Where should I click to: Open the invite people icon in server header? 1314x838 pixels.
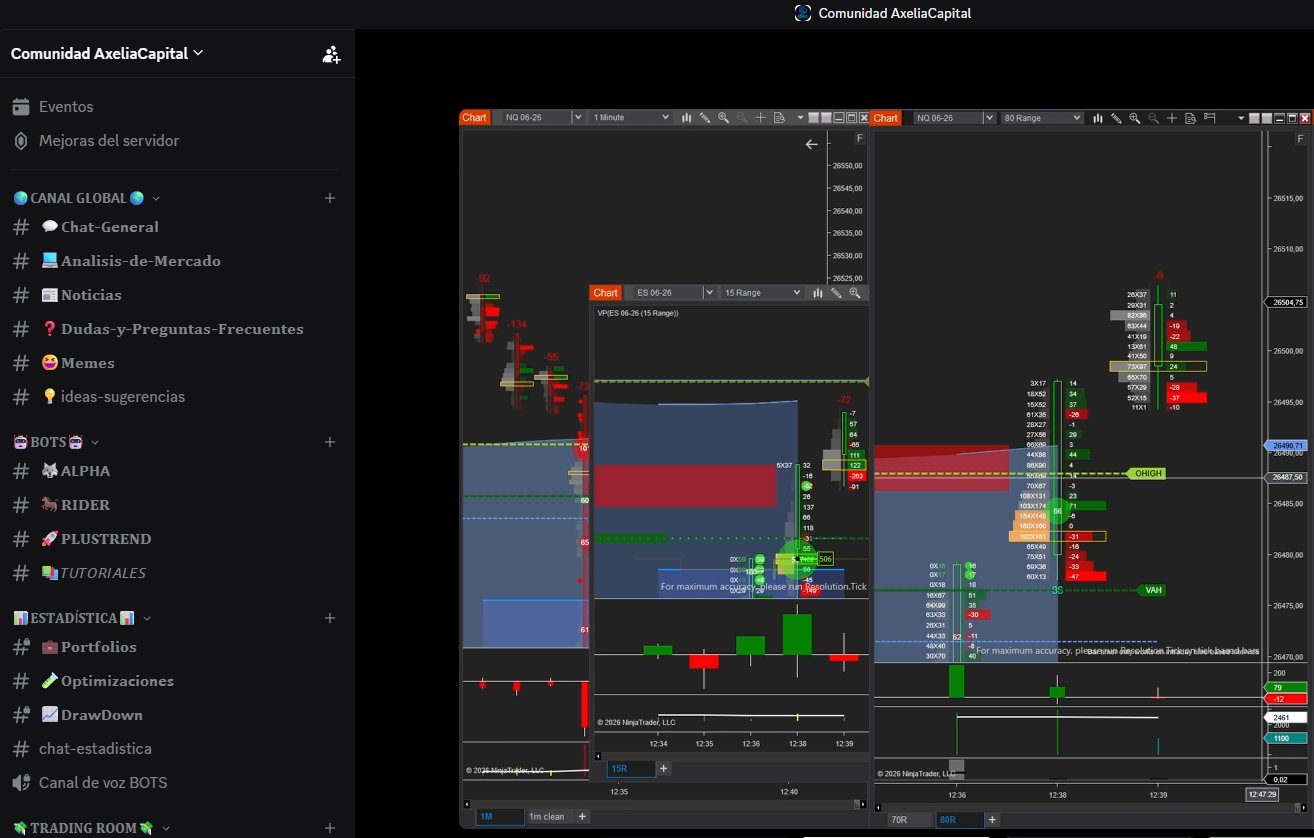point(331,55)
